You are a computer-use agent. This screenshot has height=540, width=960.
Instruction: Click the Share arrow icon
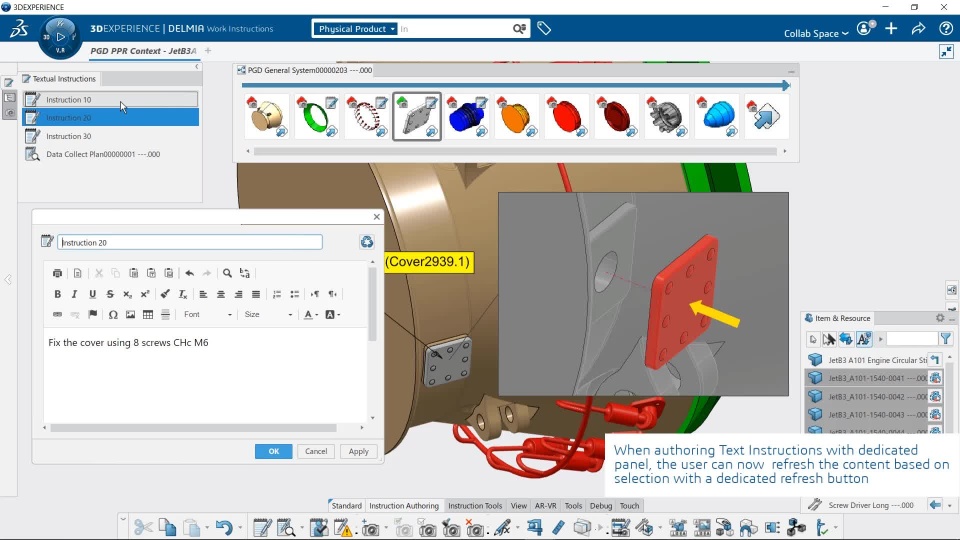click(918, 28)
